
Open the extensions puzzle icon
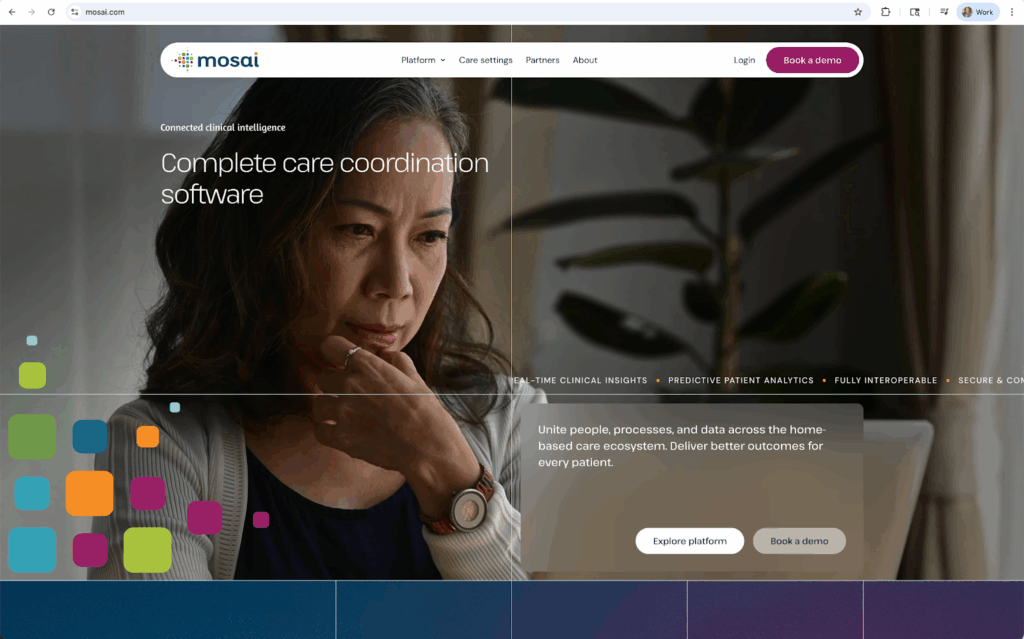click(x=886, y=12)
